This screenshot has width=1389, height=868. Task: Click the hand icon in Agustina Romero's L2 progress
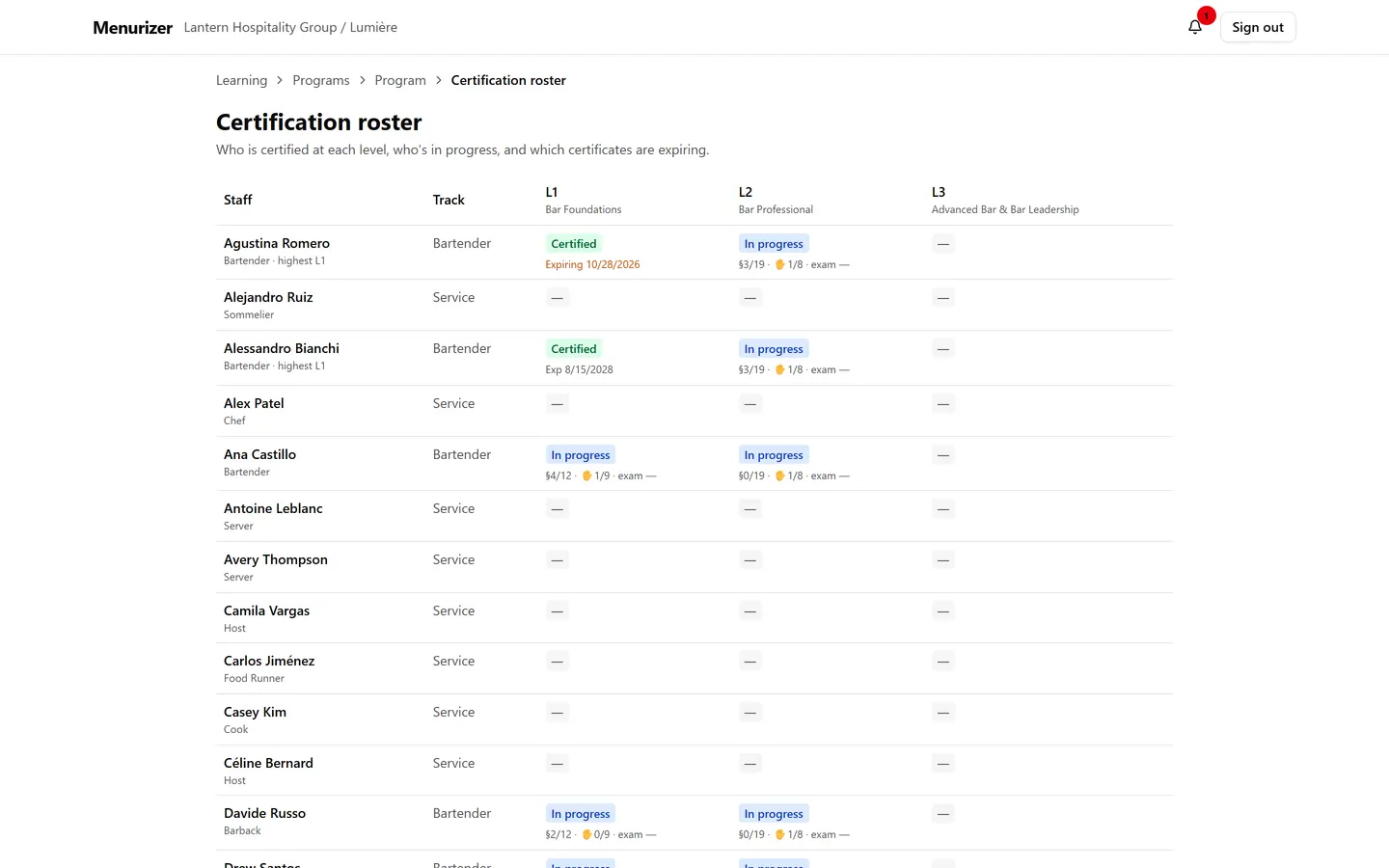780,264
